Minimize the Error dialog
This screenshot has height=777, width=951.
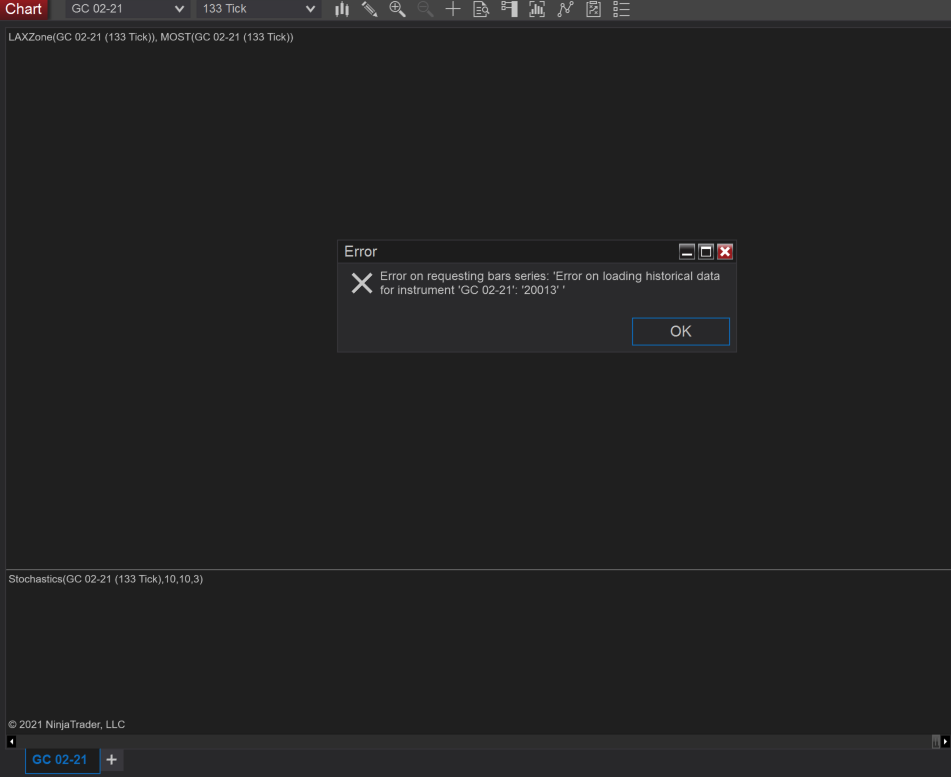687,252
